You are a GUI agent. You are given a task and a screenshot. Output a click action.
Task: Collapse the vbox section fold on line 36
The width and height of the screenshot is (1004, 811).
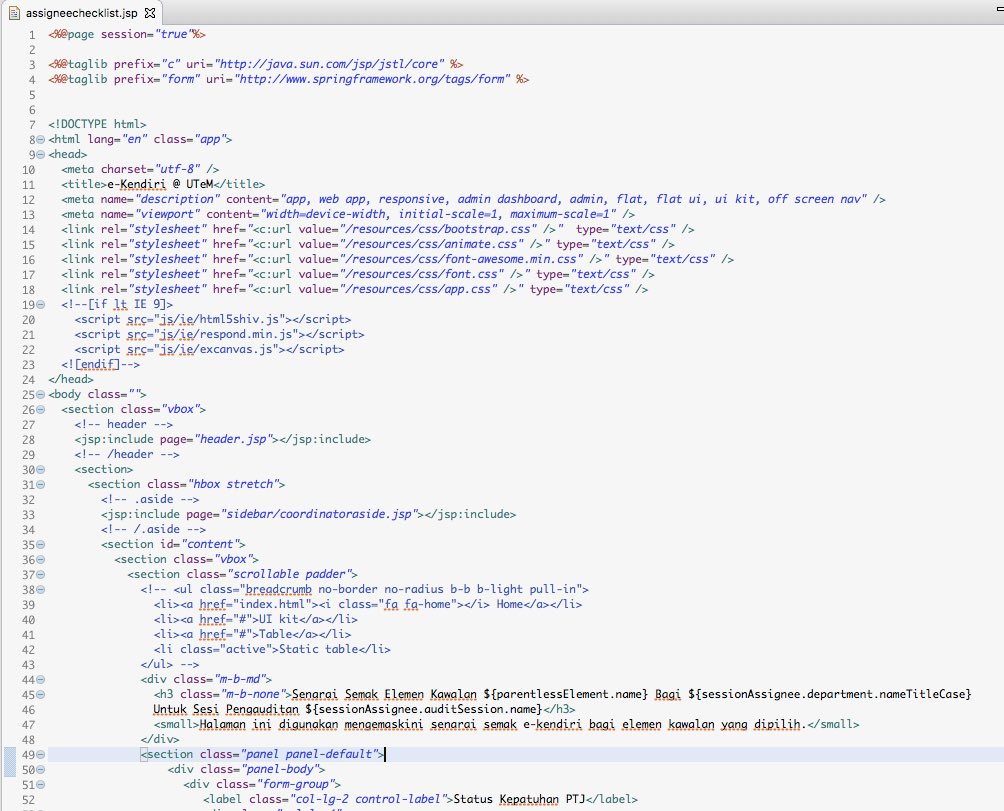pyautogui.click(x=41, y=559)
